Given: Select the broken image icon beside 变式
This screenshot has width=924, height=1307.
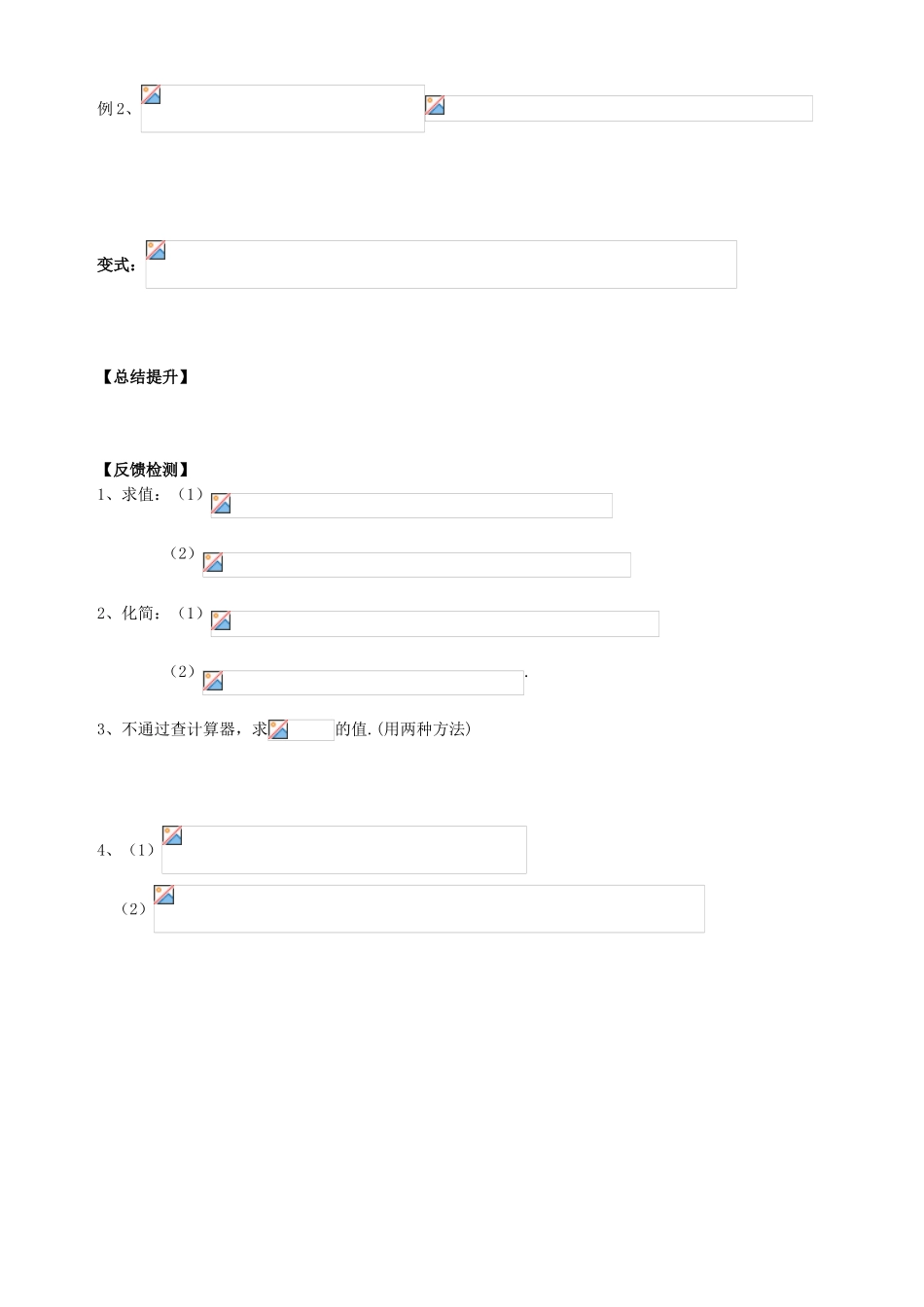Looking at the screenshot, I should 156,250.
